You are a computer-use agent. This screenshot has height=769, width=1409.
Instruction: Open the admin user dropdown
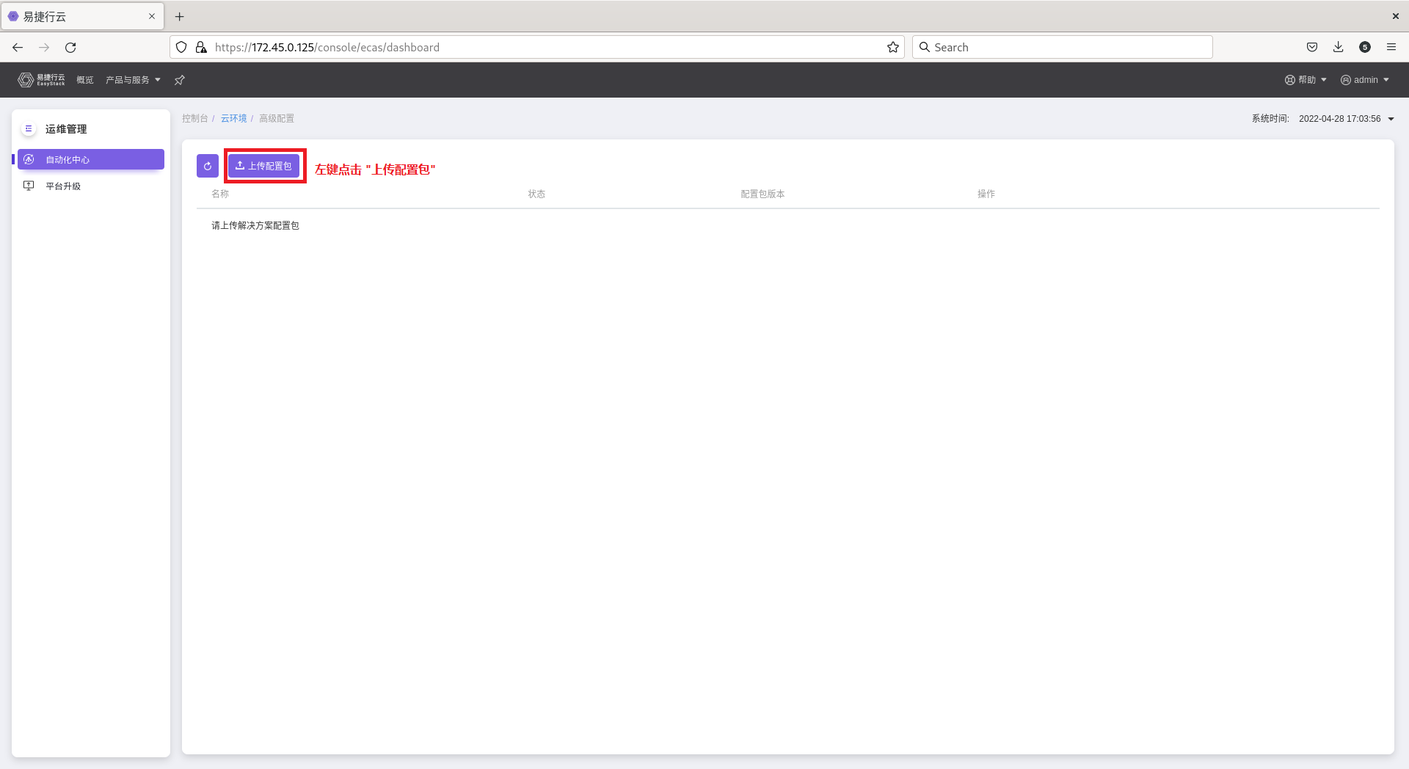(x=1365, y=80)
